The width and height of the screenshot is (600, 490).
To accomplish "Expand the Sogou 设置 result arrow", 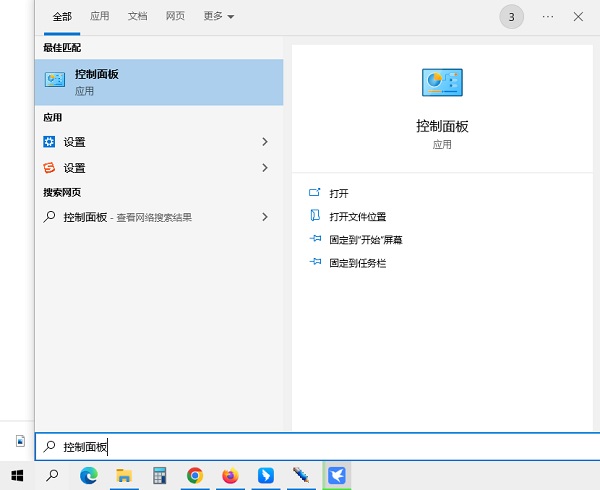I will [265, 168].
